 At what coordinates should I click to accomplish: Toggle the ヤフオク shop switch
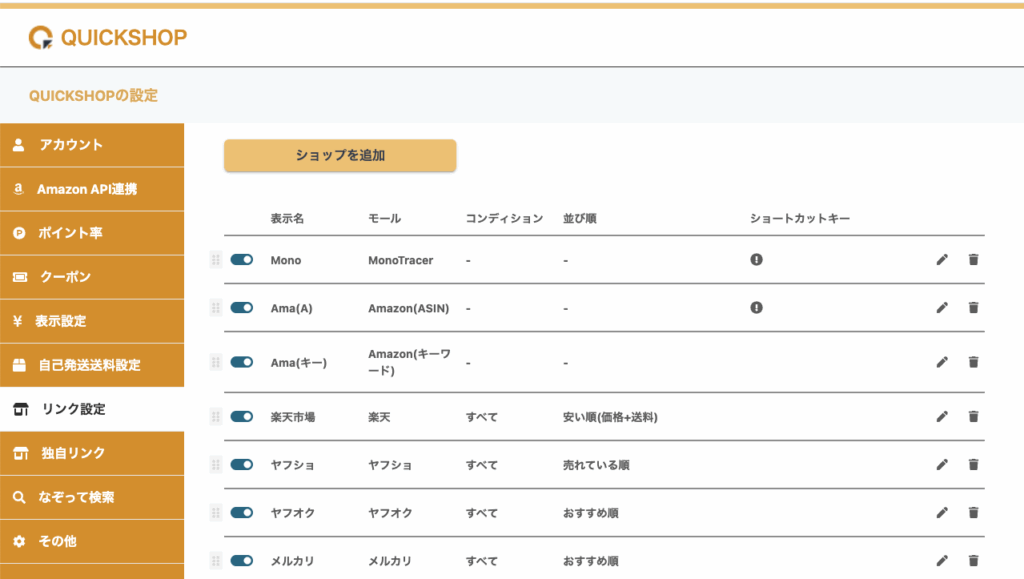point(241,513)
